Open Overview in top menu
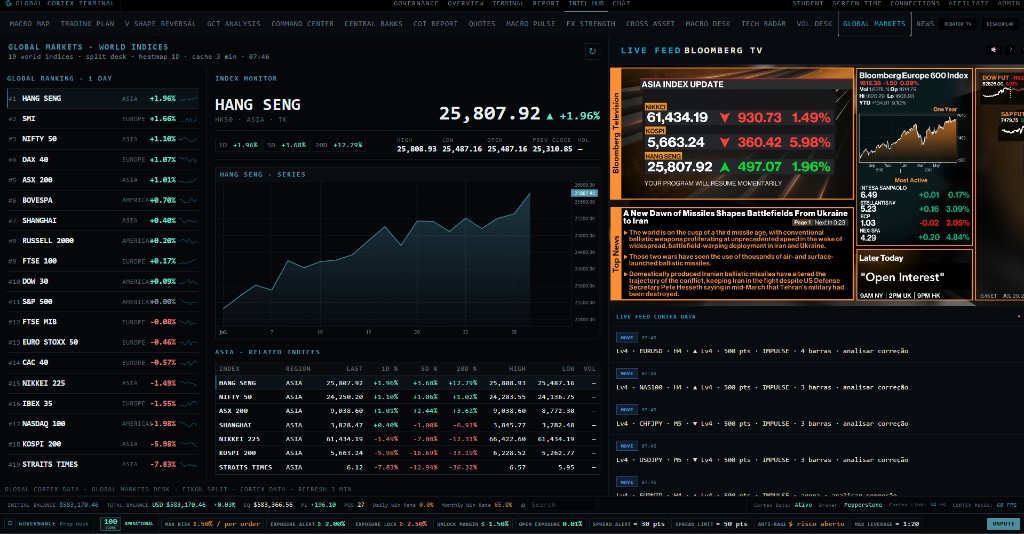The image size is (1024, 534). (465, 3)
